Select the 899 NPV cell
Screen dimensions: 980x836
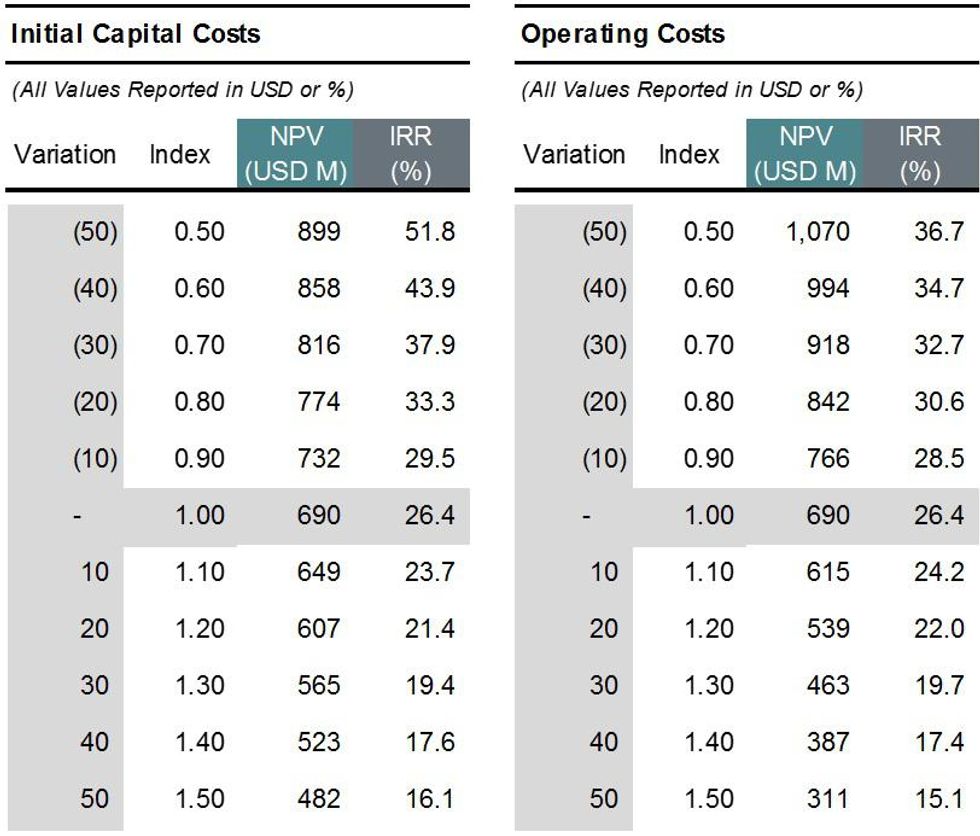point(318,232)
